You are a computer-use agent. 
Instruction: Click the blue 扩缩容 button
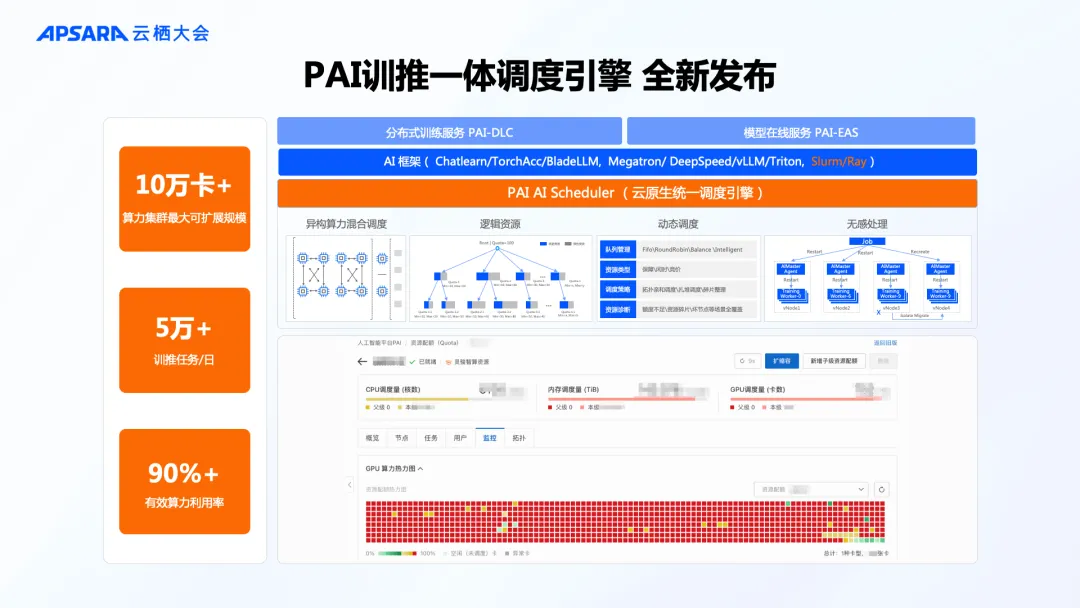coord(782,361)
